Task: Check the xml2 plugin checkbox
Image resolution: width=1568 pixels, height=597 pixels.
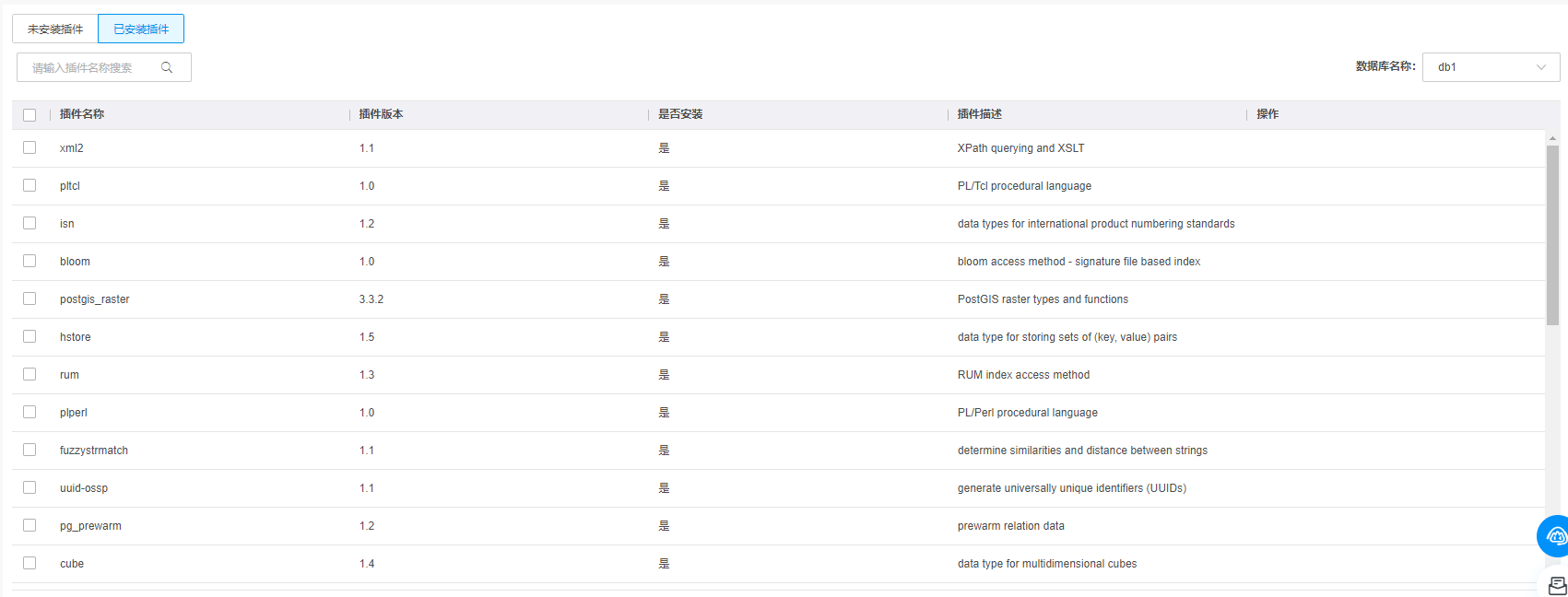Action: [29, 147]
